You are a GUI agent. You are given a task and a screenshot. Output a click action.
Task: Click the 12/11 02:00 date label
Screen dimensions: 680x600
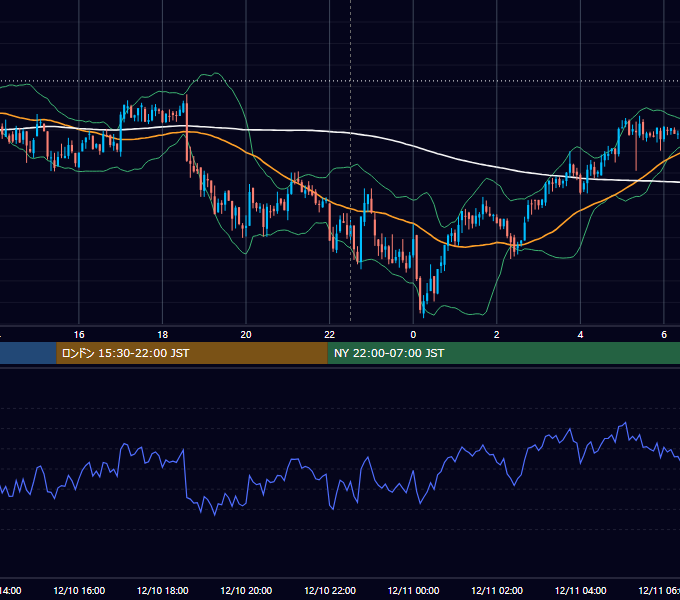pos(497,590)
